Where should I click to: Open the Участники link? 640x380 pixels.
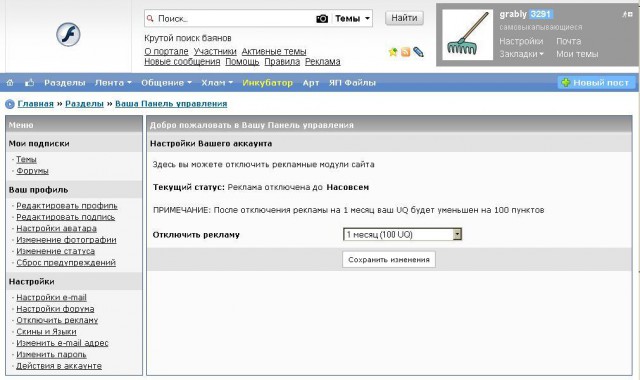(x=215, y=52)
